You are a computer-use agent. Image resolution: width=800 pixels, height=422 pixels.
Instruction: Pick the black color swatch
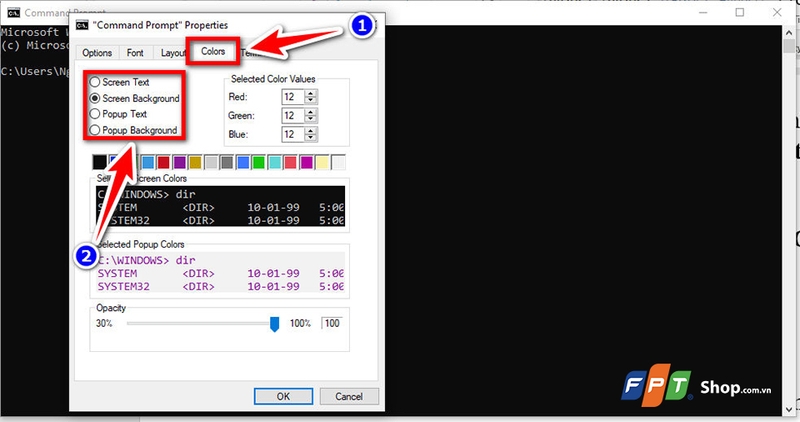pos(99,163)
